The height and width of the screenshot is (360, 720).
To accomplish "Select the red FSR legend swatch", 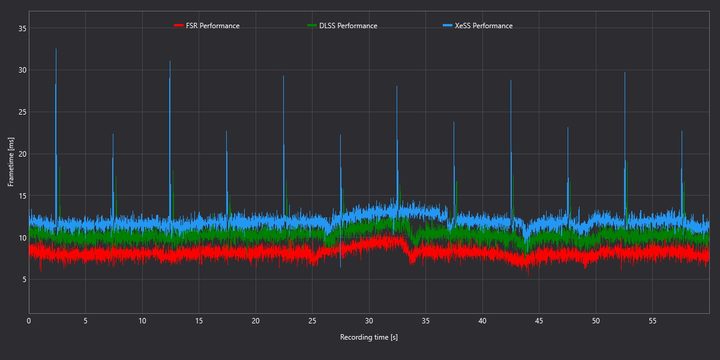I will pyautogui.click(x=179, y=26).
